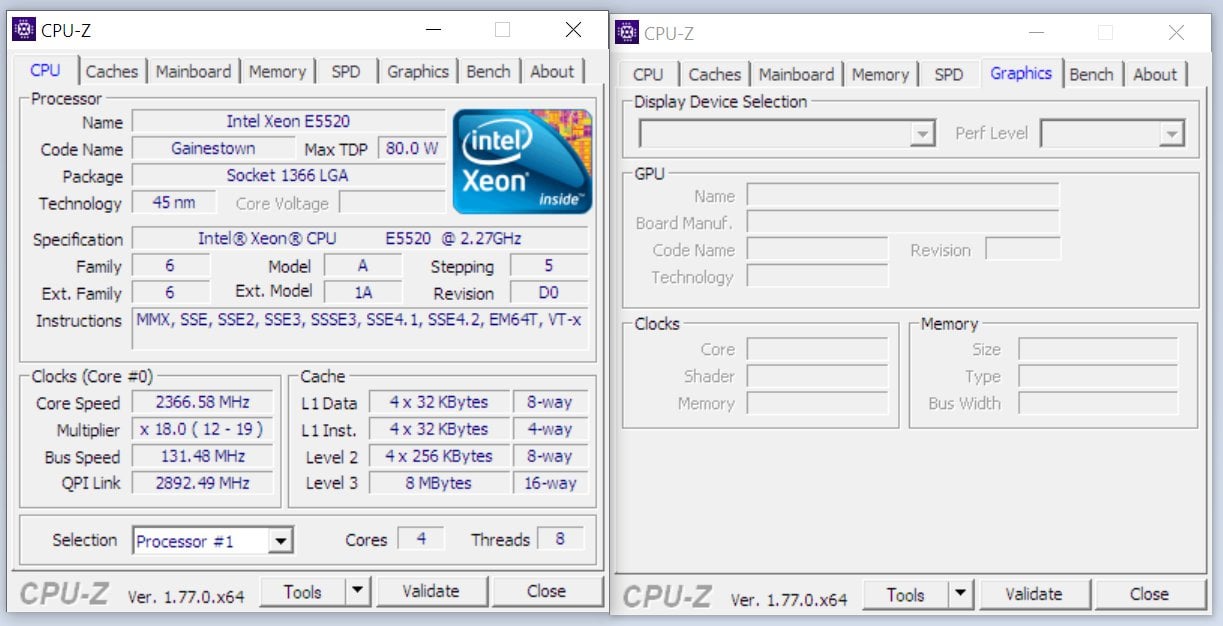The height and width of the screenshot is (626, 1223).
Task: Click the Code Name field Gainestown
Action: point(213,148)
